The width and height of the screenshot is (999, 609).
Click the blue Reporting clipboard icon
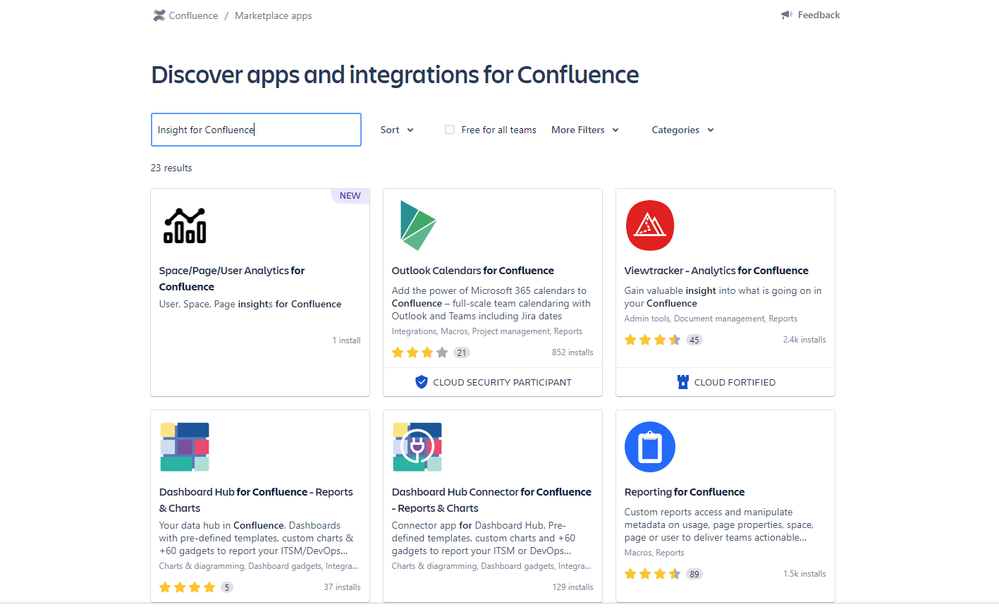click(650, 447)
